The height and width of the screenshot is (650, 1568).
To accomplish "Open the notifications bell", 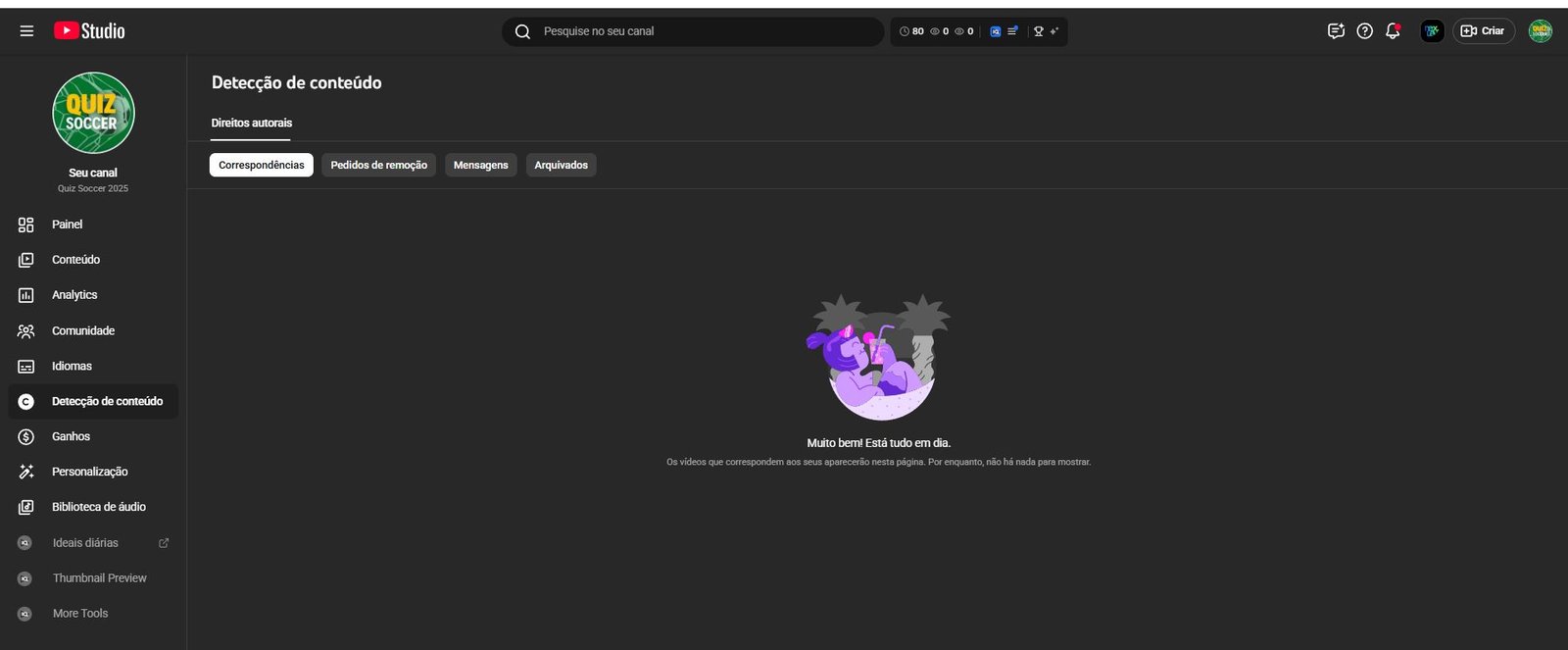I will tap(1393, 31).
